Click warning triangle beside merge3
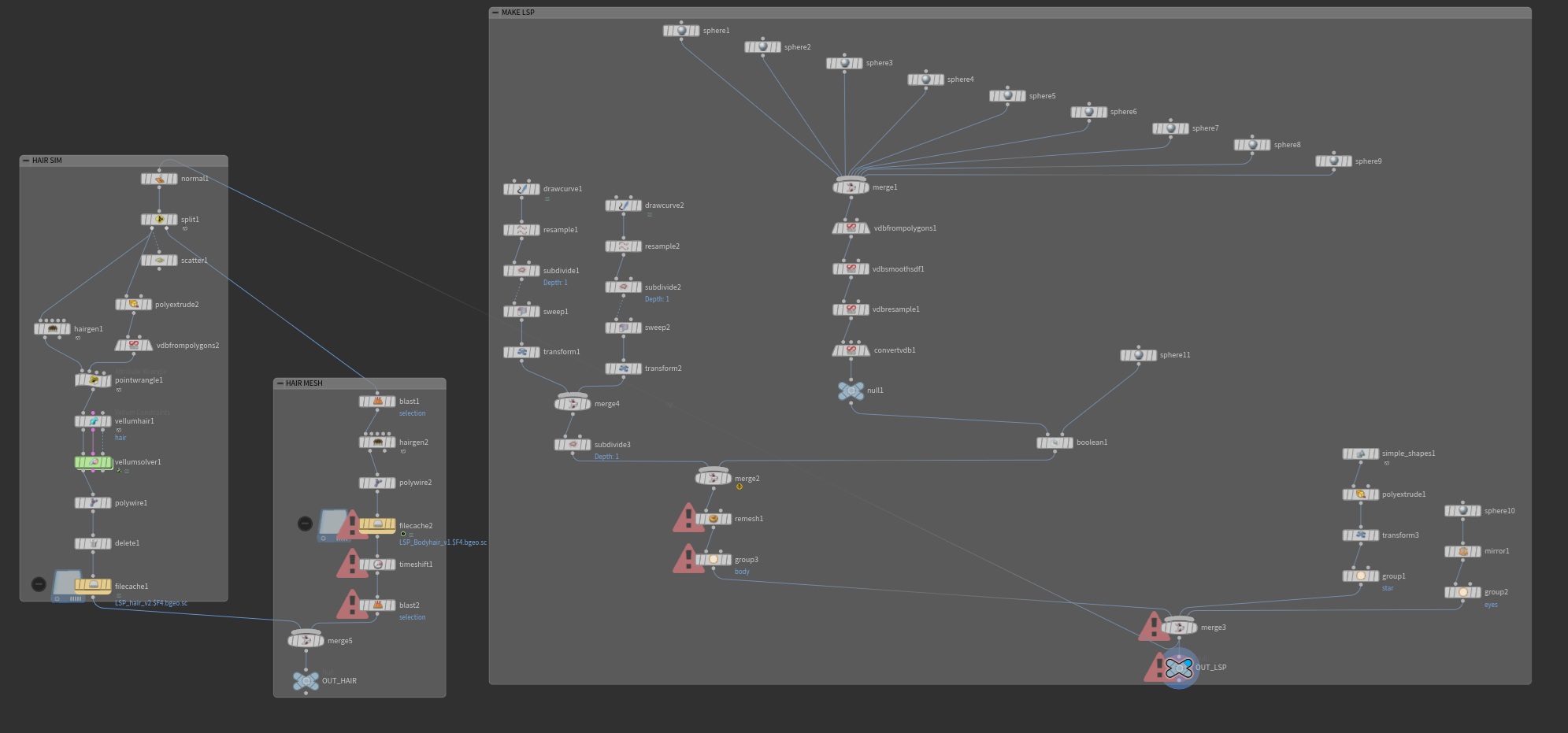This screenshot has height=733, width=1568. [1154, 626]
